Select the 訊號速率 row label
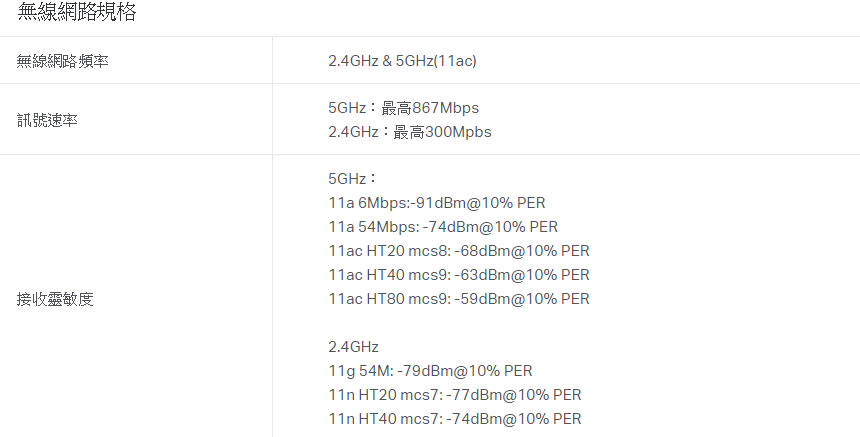860x437 pixels. (x=47, y=120)
